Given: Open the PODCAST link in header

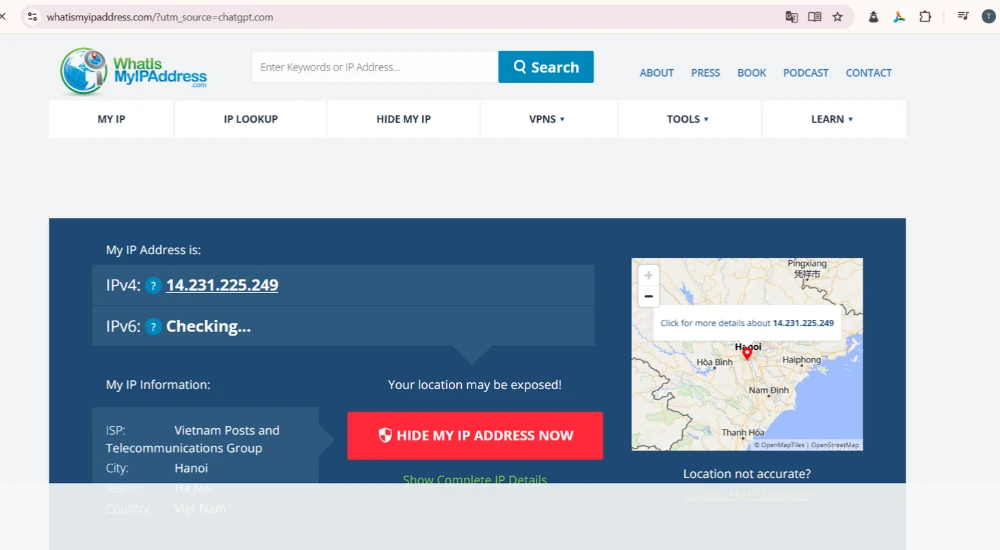Looking at the screenshot, I should [x=805, y=73].
